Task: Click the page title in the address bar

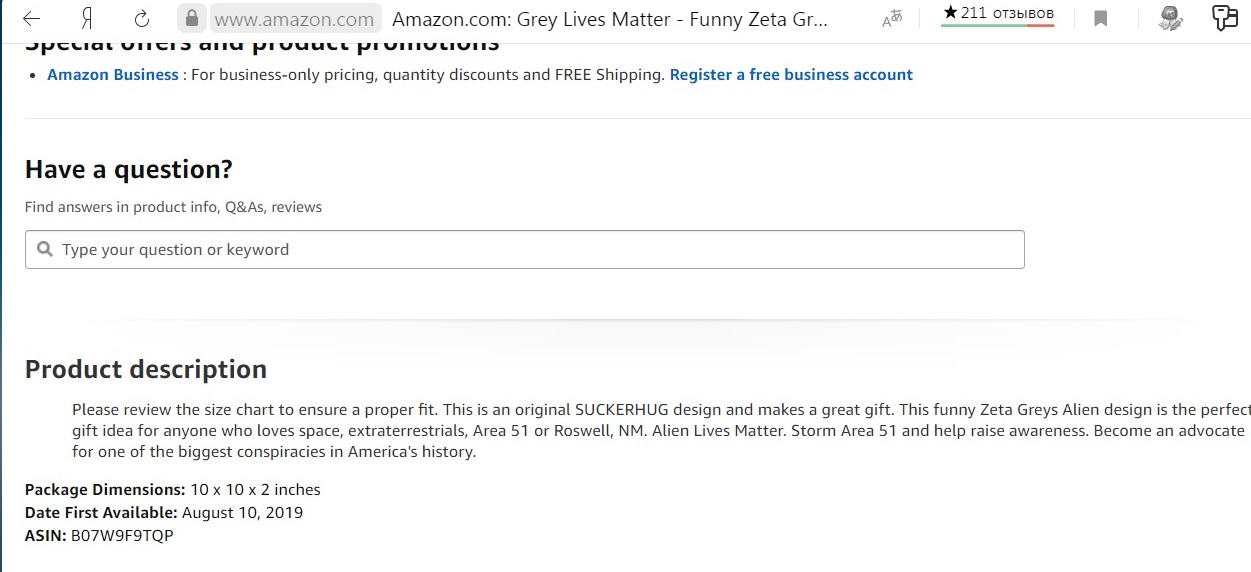Action: 610,19
